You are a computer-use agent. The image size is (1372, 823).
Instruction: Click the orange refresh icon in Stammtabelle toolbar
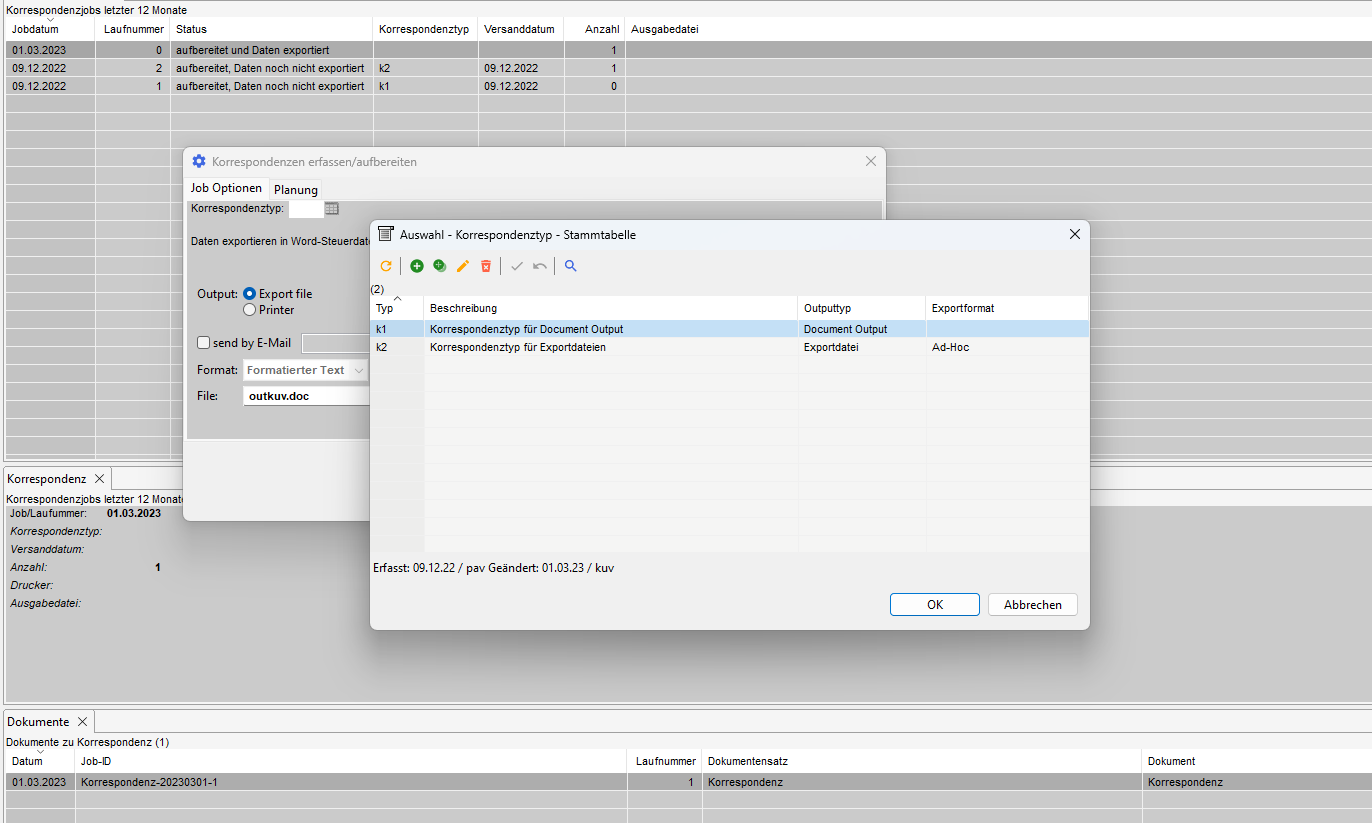(386, 266)
